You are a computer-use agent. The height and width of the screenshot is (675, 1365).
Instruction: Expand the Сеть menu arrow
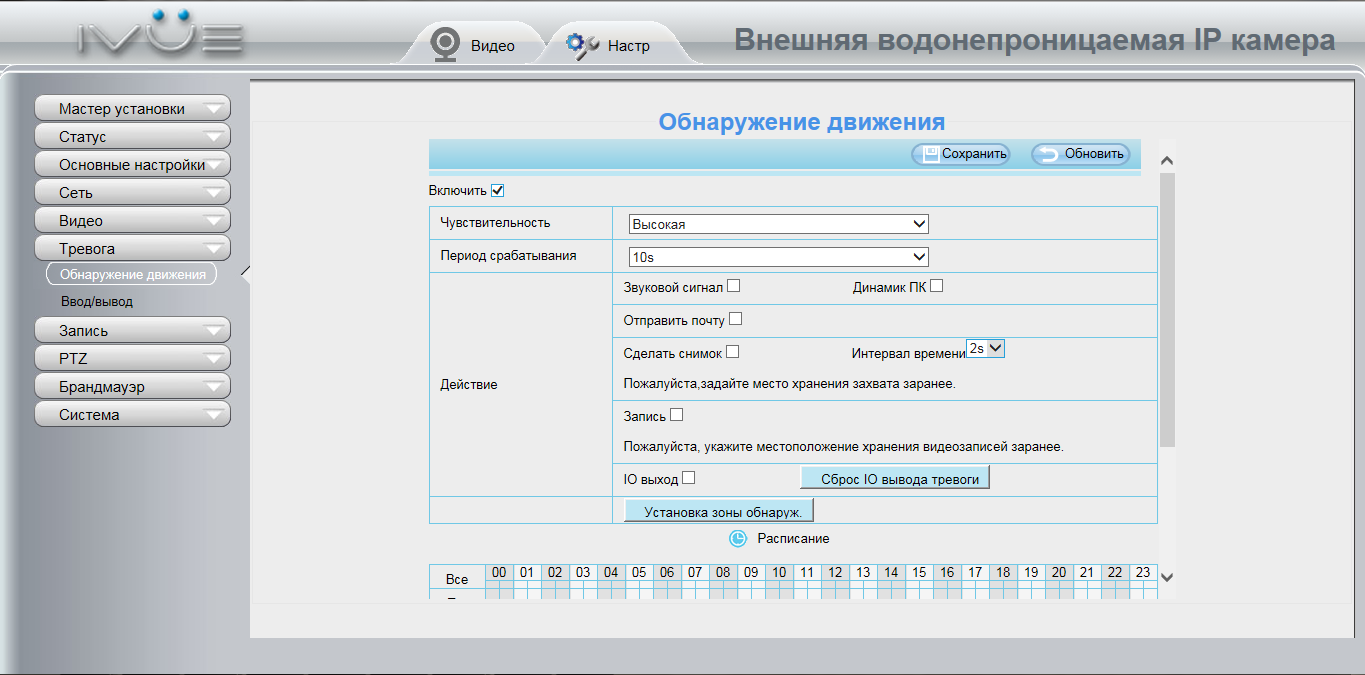(x=214, y=193)
